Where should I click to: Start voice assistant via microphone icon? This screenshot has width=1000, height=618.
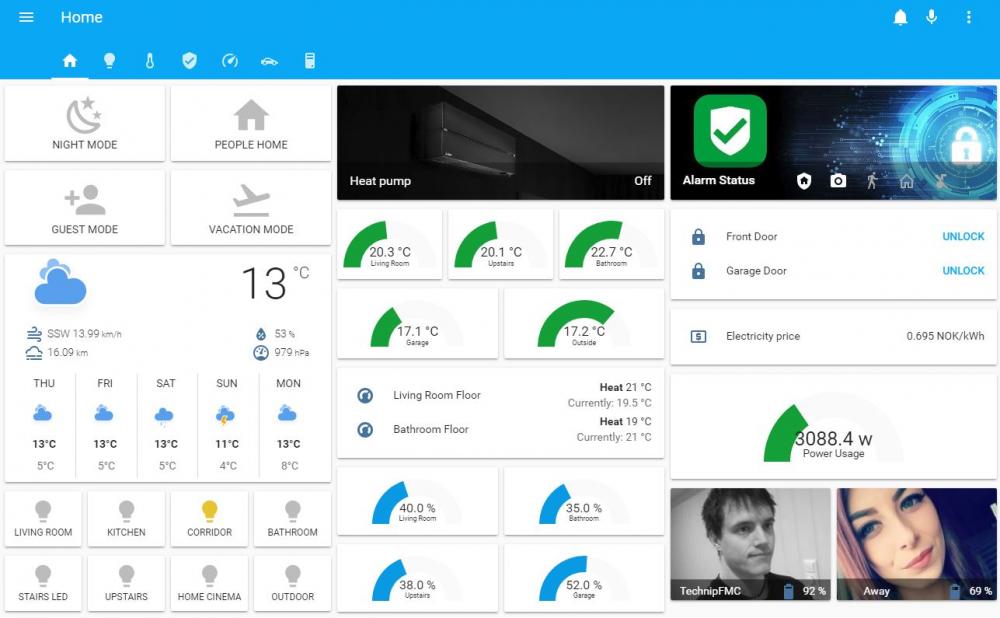[932, 18]
